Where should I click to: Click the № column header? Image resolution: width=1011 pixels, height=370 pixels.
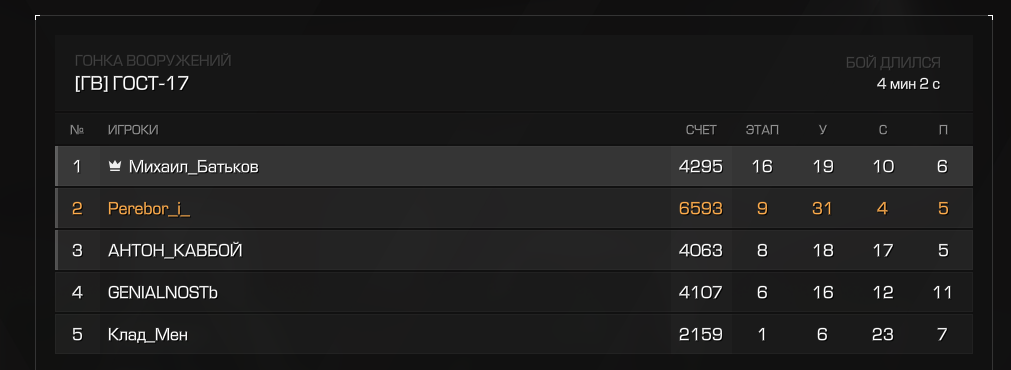pos(77,130)
